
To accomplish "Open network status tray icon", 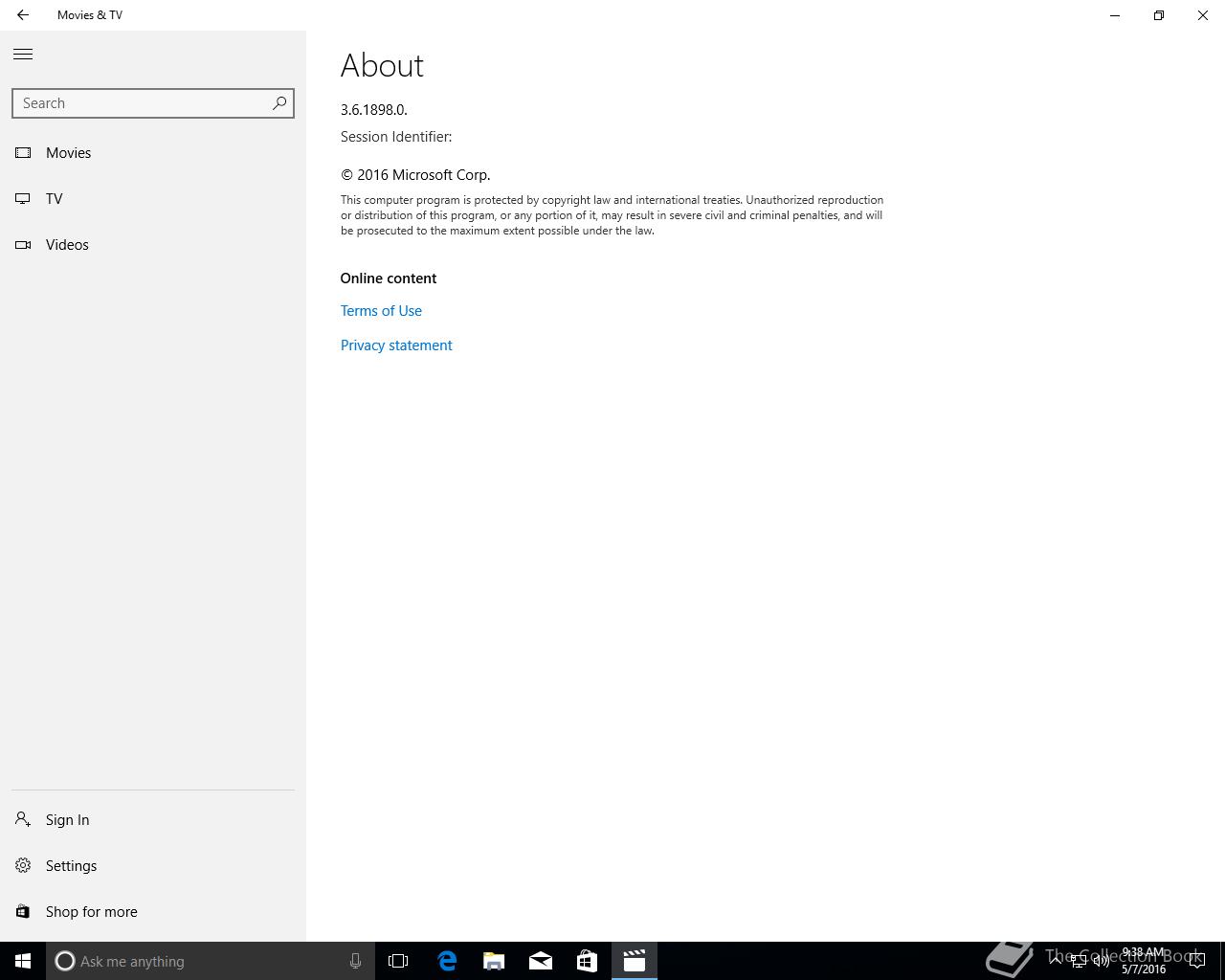I will [1078, 961].
